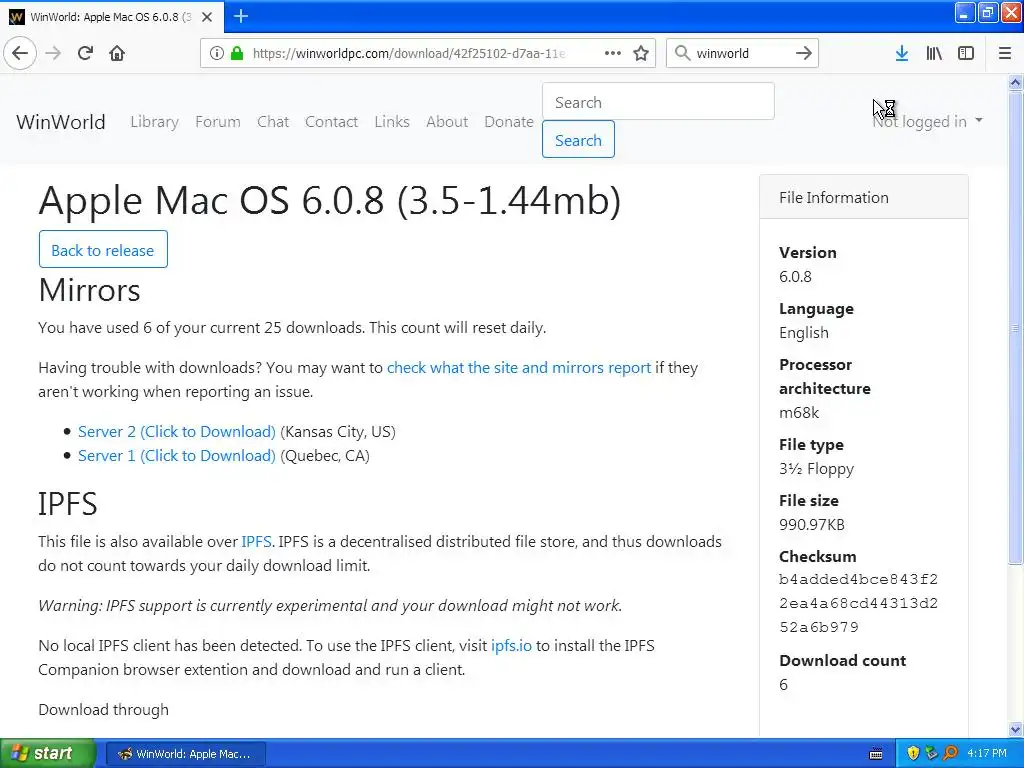Download from Server 2 Kansas City

point(176,432)
